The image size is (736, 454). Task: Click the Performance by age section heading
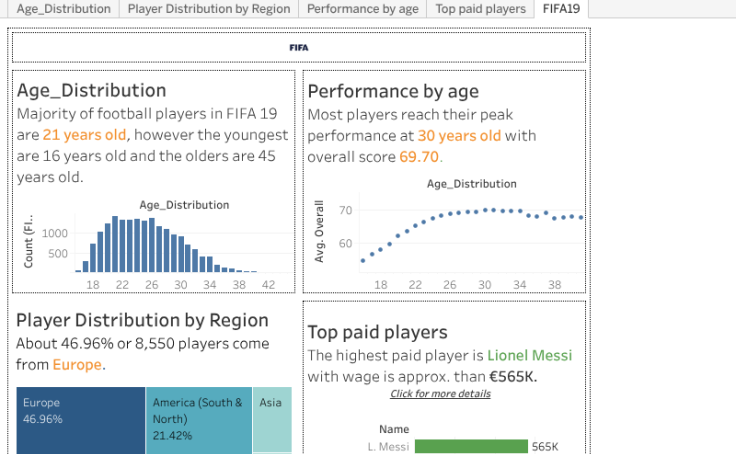point(393,92)
